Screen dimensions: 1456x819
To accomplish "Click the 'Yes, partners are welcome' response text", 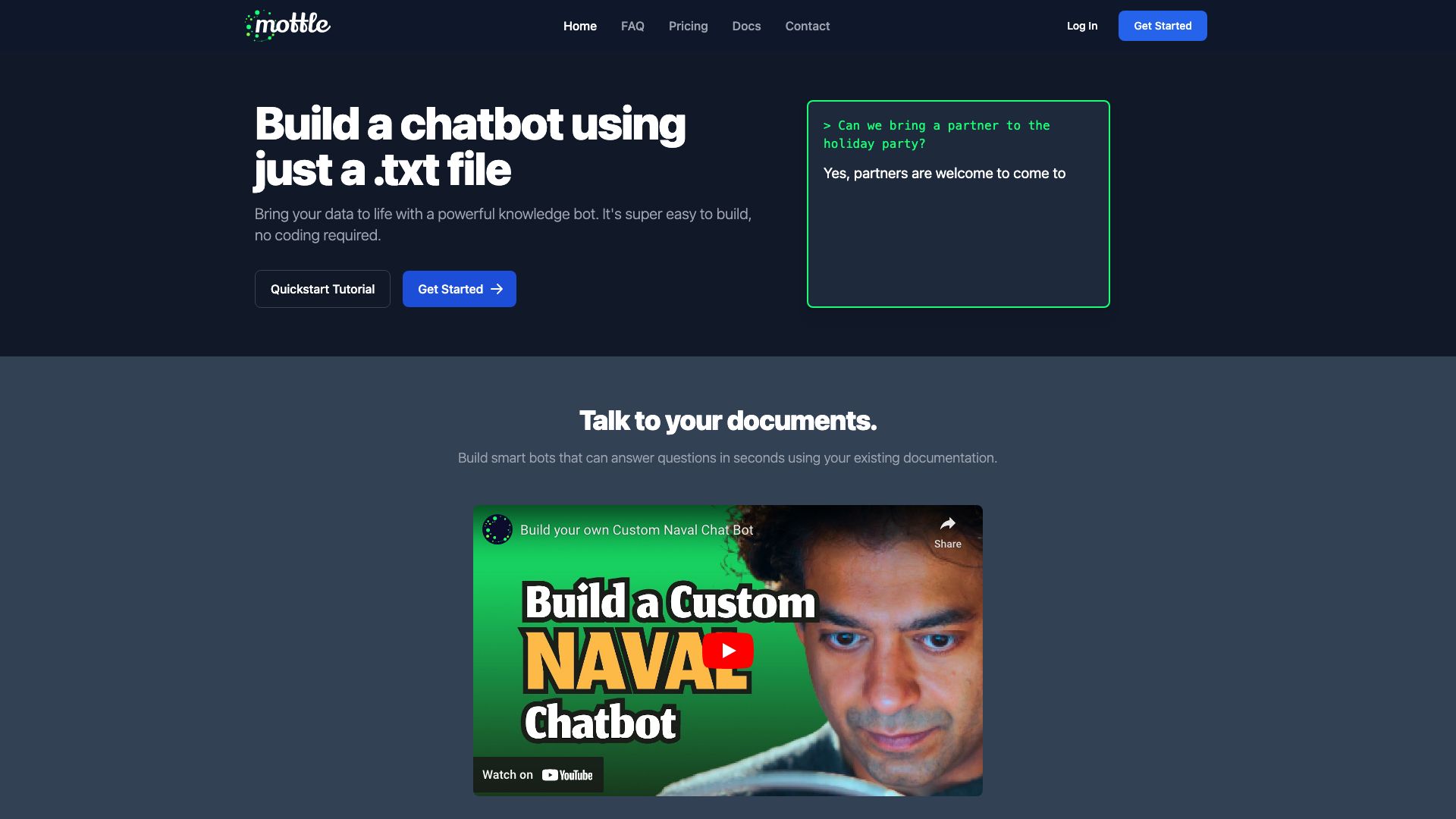I will point(944,174).
